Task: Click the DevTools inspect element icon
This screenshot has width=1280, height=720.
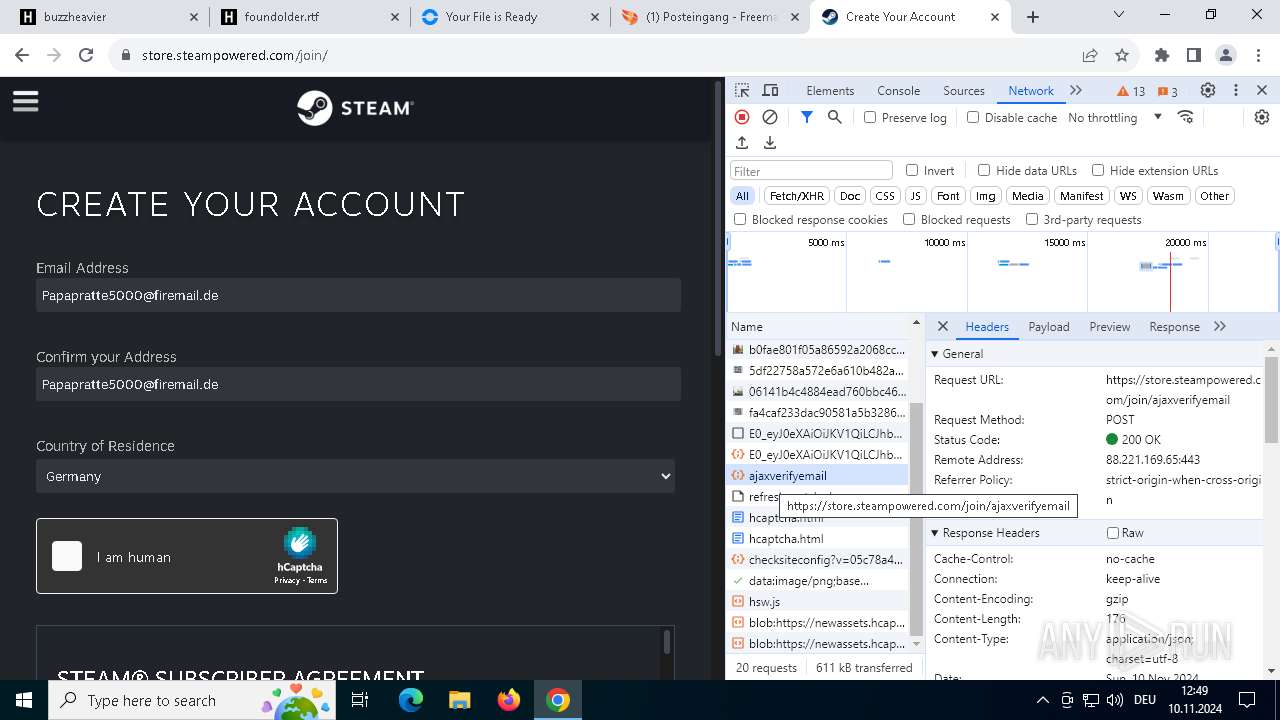Action: [742, 90]
